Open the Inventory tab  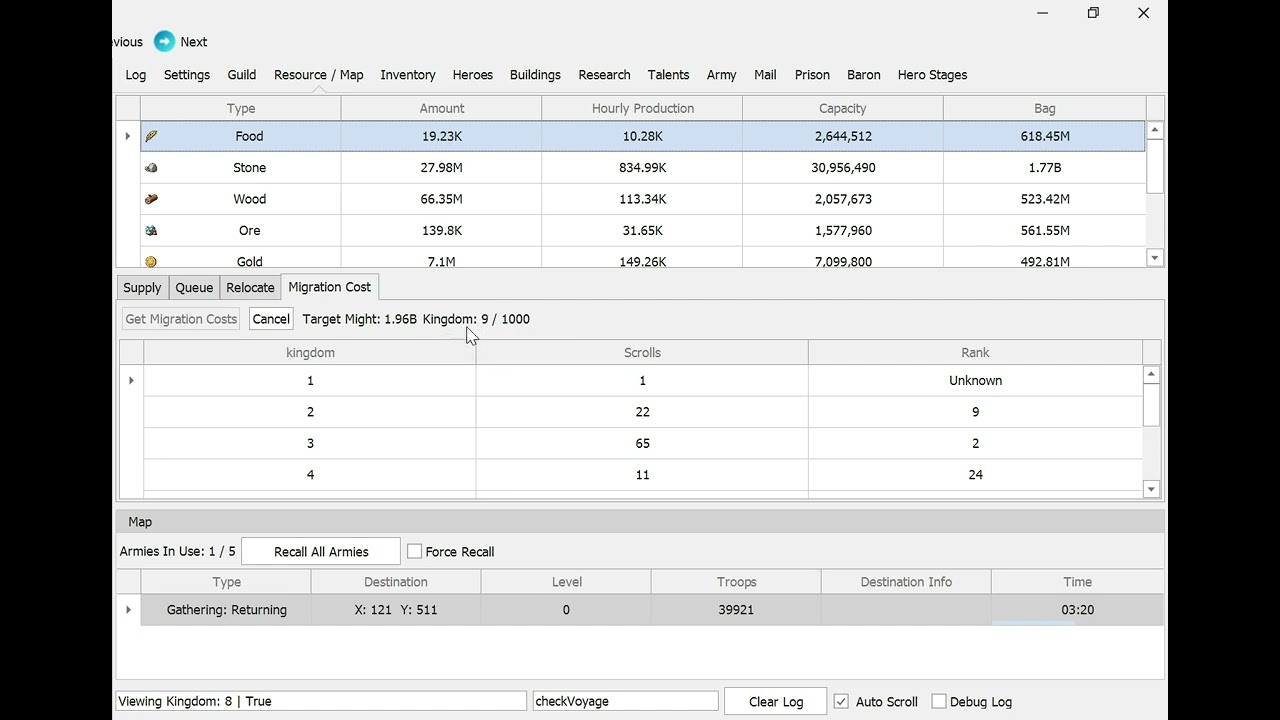pos(408,75)
